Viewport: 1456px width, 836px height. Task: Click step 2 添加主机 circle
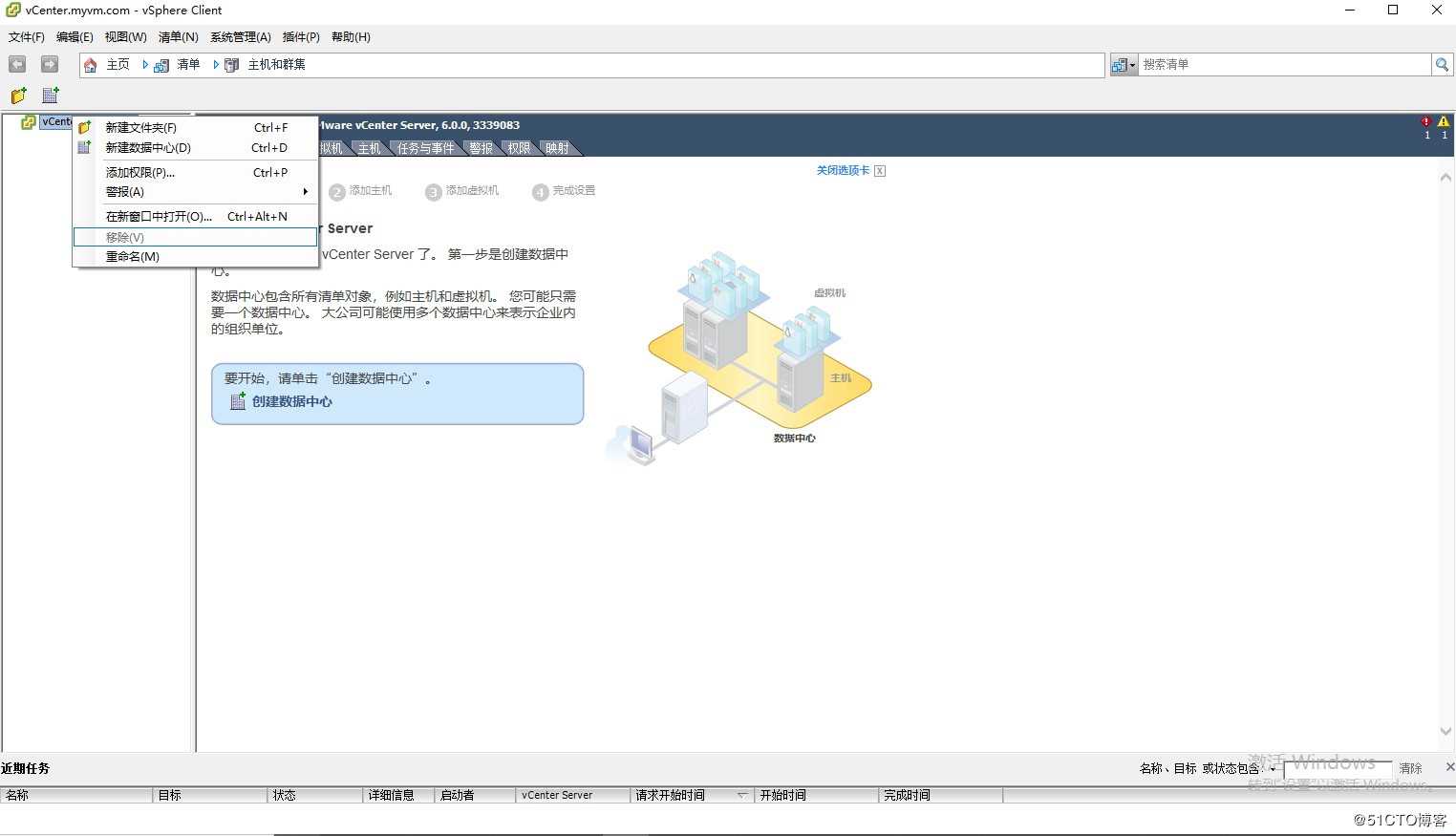(x=336, y=192)
